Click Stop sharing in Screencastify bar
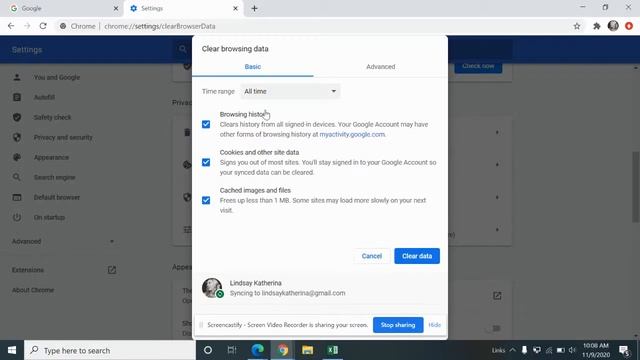Viewport: 640px width, 360px height. [x=398, y=325]
